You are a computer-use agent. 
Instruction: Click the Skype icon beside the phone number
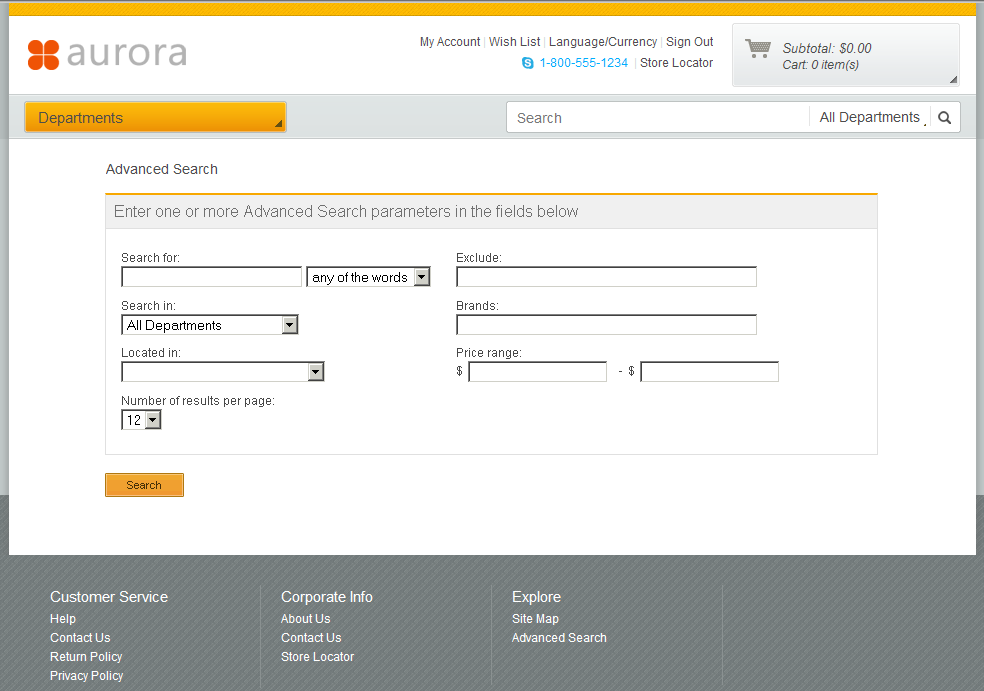(527, 62)
